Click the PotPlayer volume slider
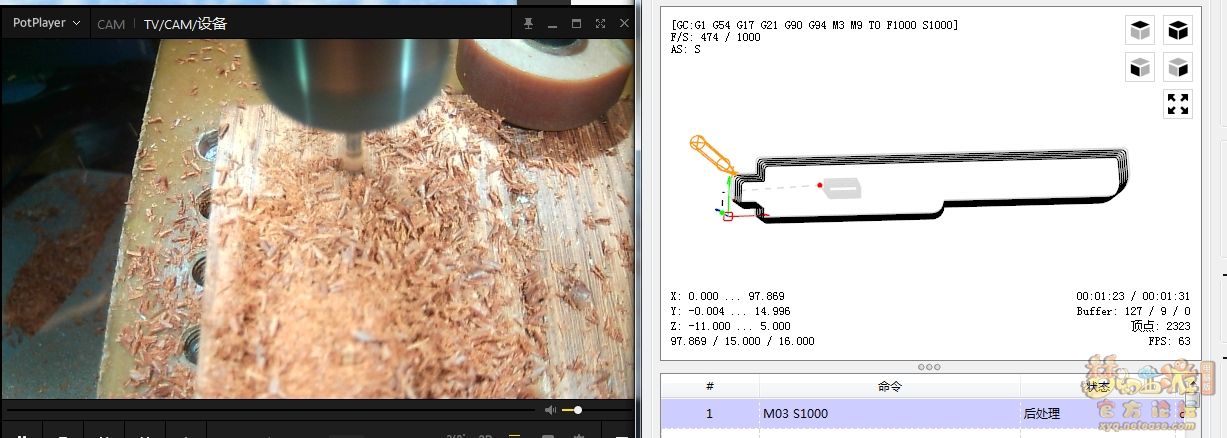 [572, 410]
